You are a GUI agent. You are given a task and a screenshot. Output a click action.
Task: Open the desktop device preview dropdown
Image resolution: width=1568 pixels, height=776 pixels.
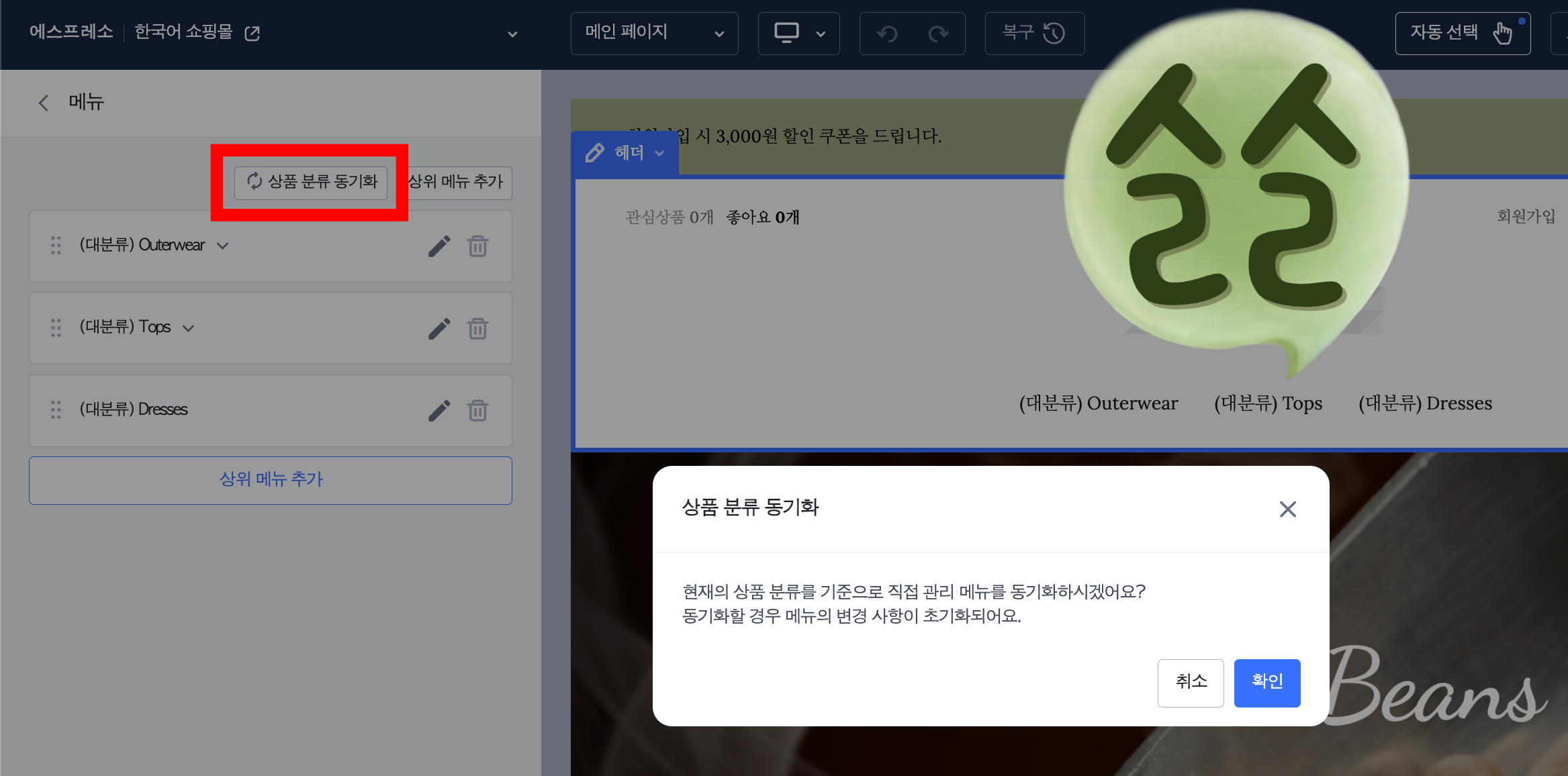(x=798, y=33)
